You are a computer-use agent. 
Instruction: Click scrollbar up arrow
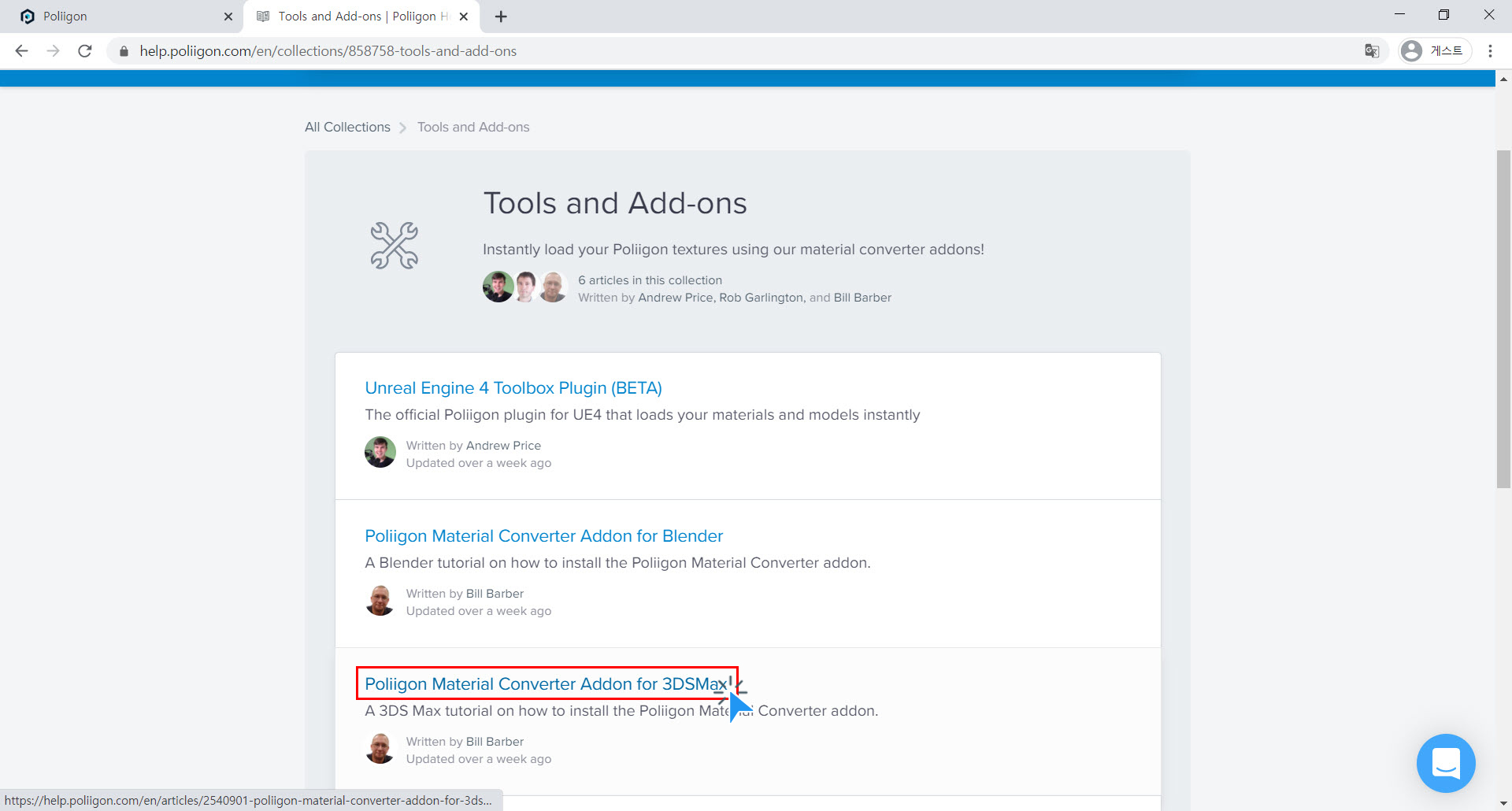click(1503, 79)
